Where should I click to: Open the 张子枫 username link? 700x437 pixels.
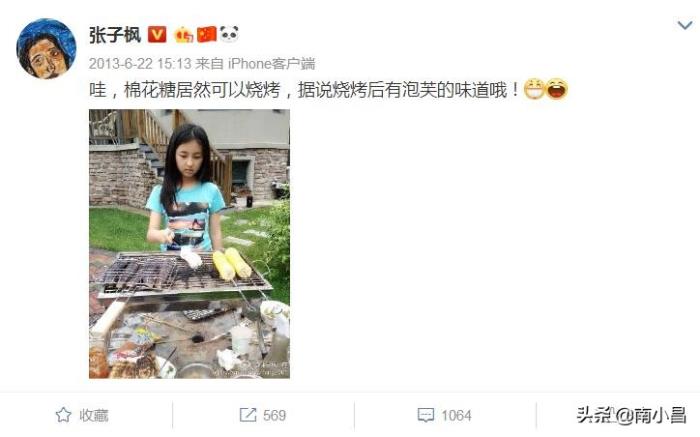[x=115, y=35]
